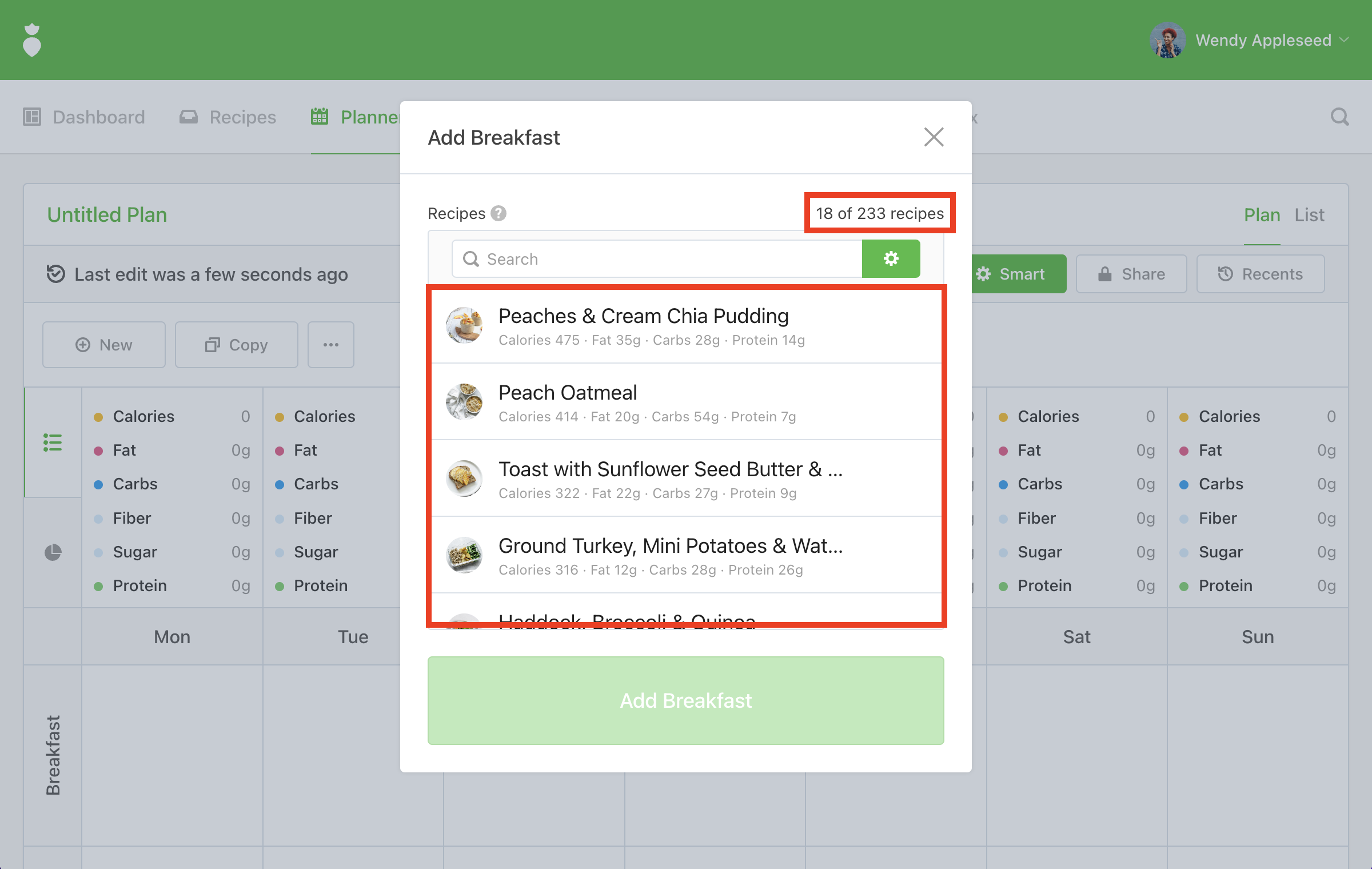This screenshot has height=869, width=1372.
Task: Click the Share button
Action: click(x=1131, y=274)
